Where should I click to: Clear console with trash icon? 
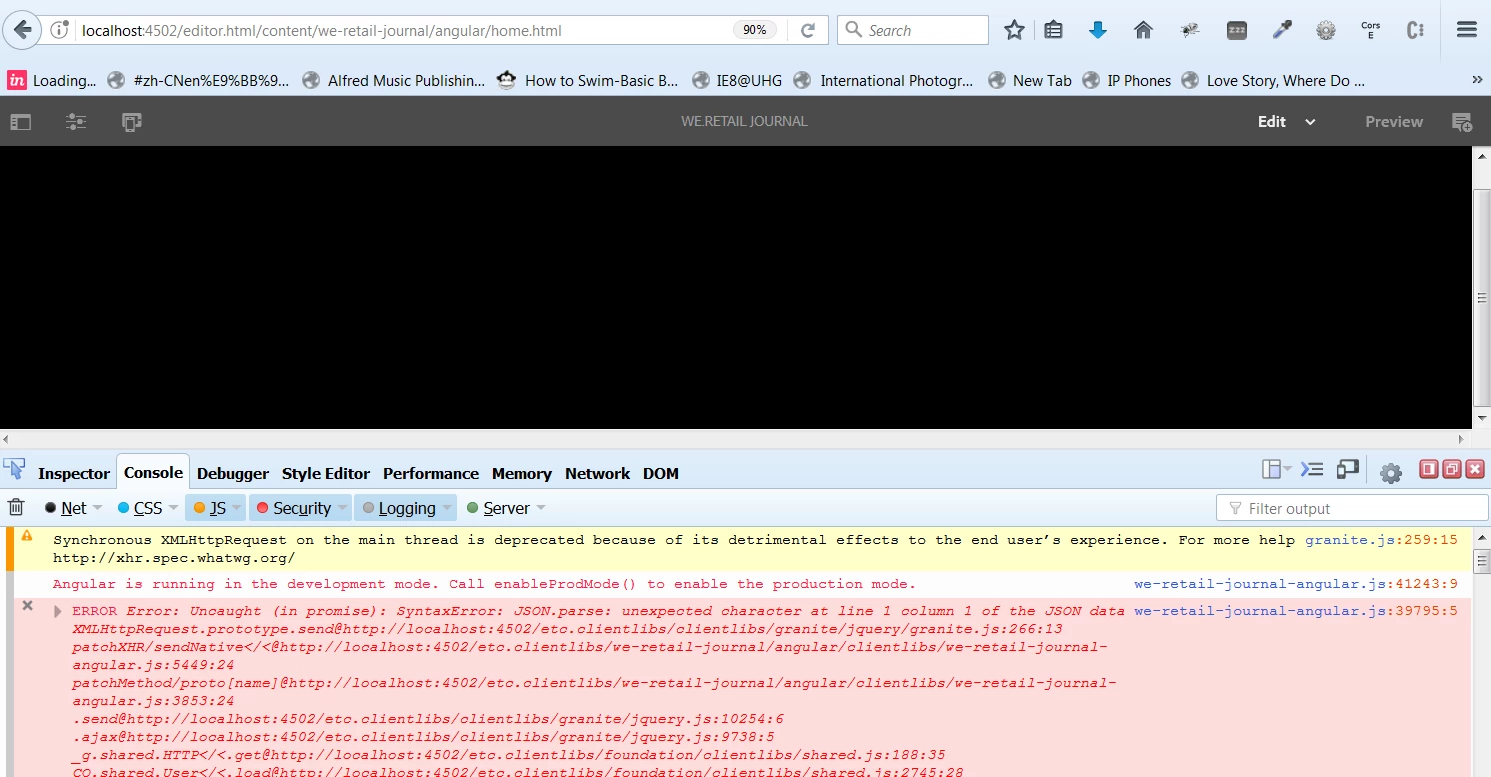tap(16, 507)
